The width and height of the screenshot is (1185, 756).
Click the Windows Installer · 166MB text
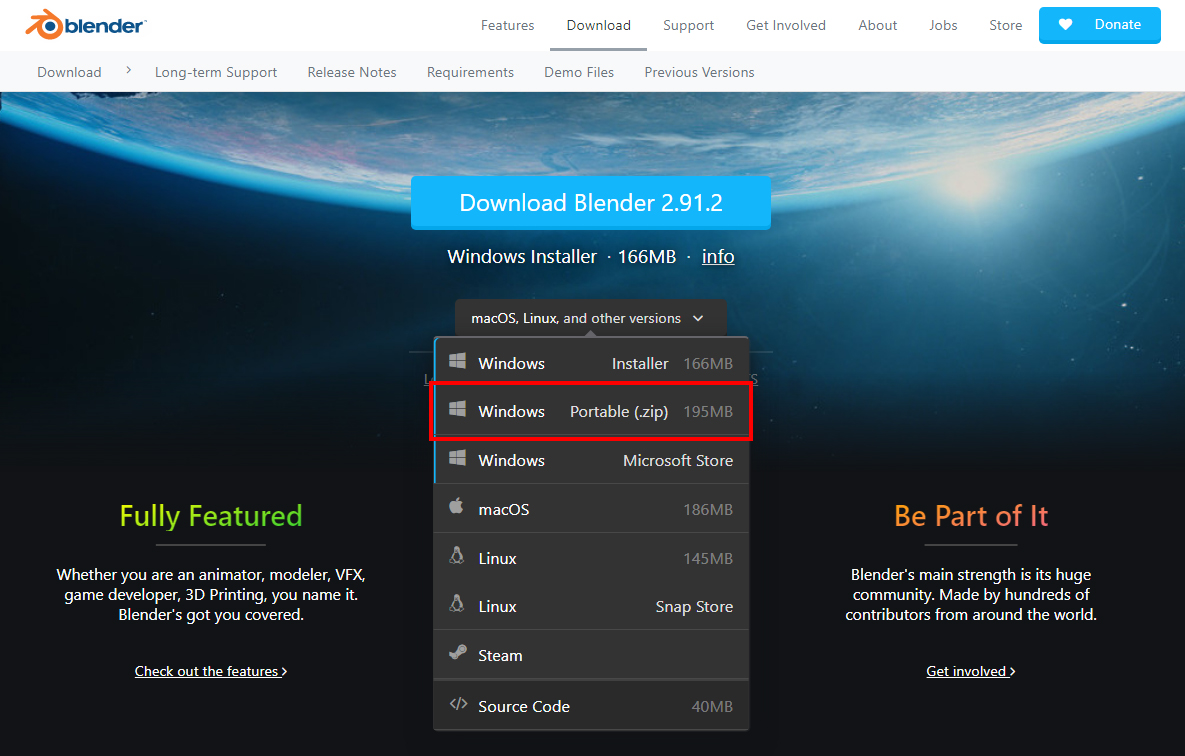coord(562,256)
